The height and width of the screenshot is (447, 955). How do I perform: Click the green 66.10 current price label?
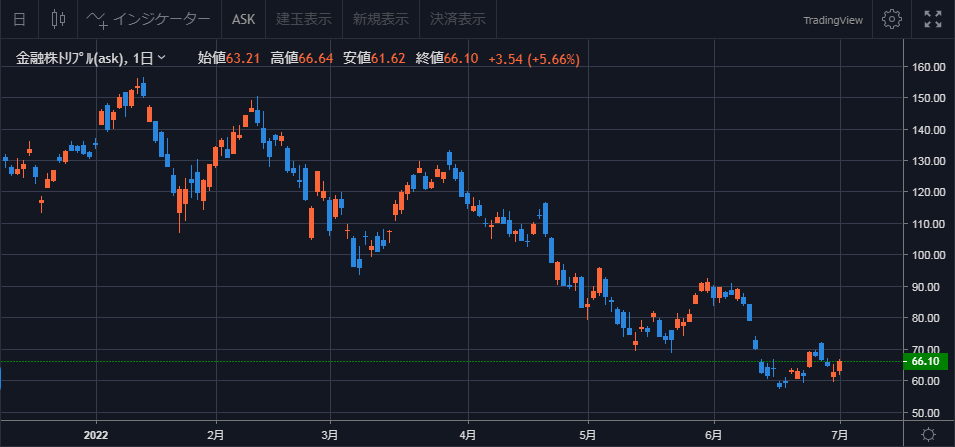pos(926,362)
